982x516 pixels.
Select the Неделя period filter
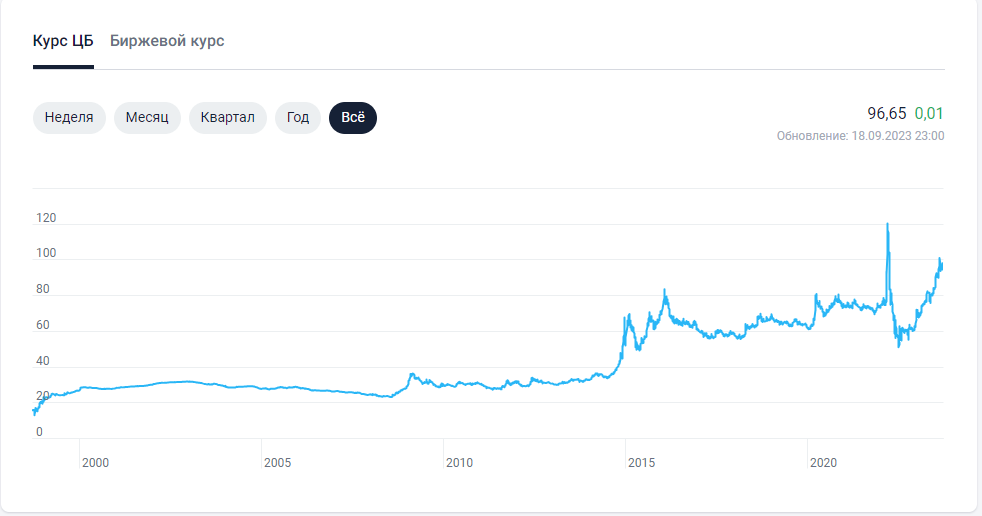click(69, 117)
